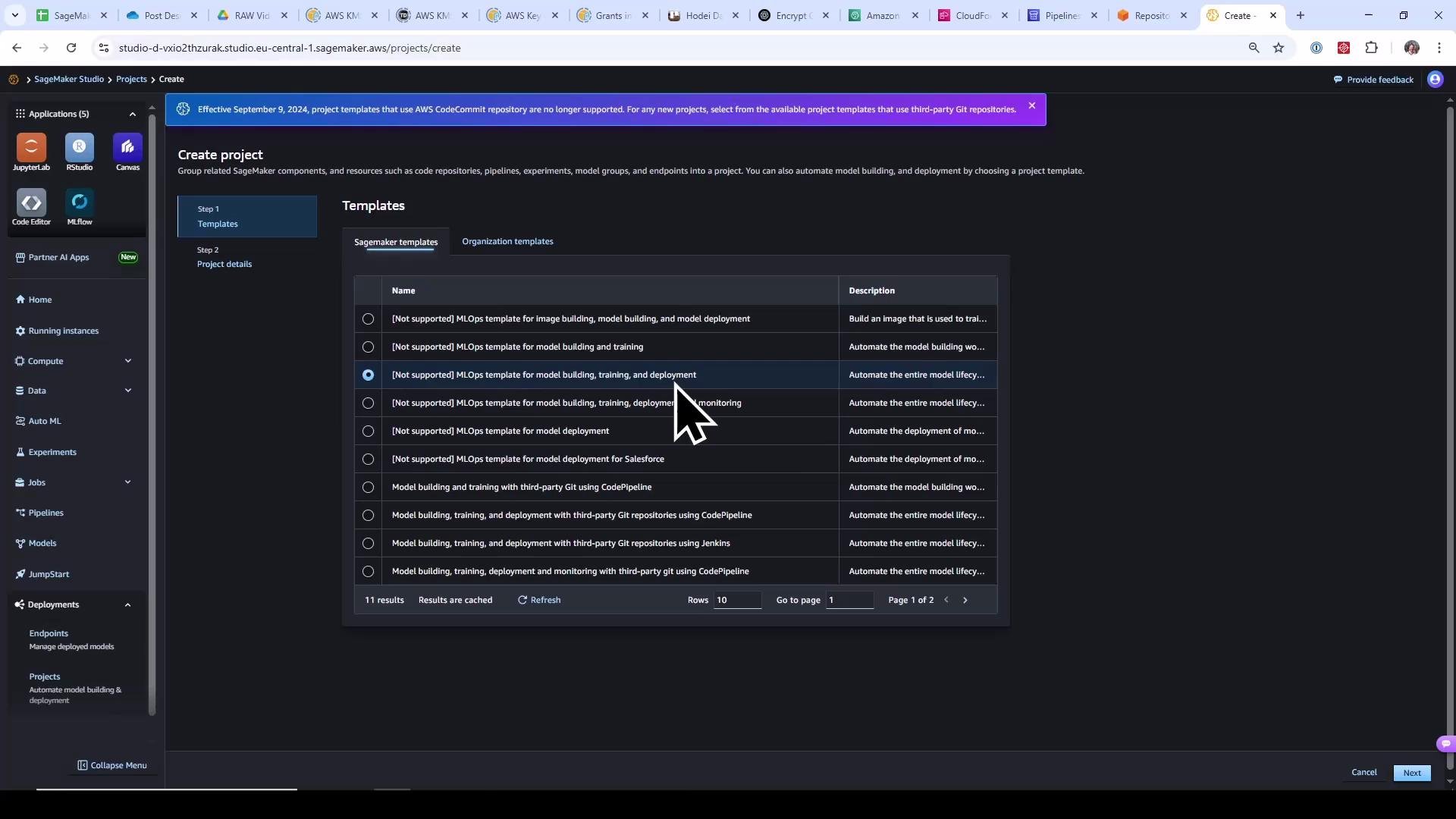Go to next page of templates
This screenshot has height=819, width=1456.
[x=965, y=600]
